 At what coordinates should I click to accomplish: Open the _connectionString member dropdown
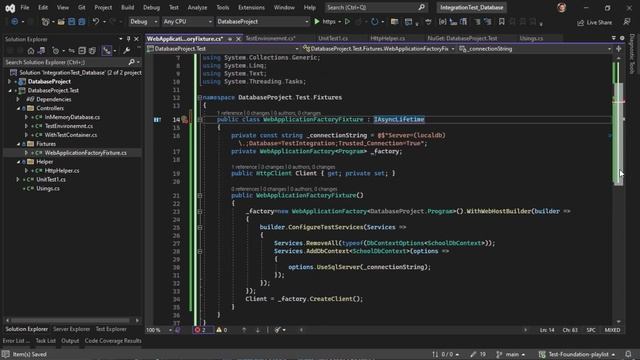pos(536,49)
